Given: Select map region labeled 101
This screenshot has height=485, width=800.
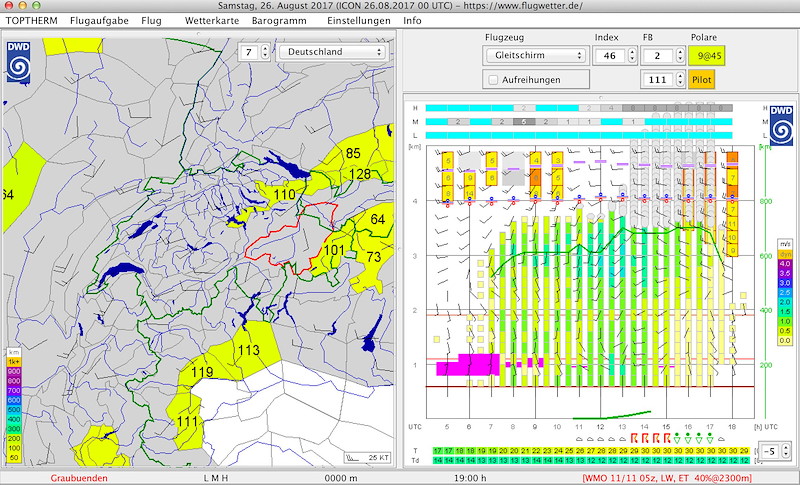Looking at the screenshot, I should (334, 250).
